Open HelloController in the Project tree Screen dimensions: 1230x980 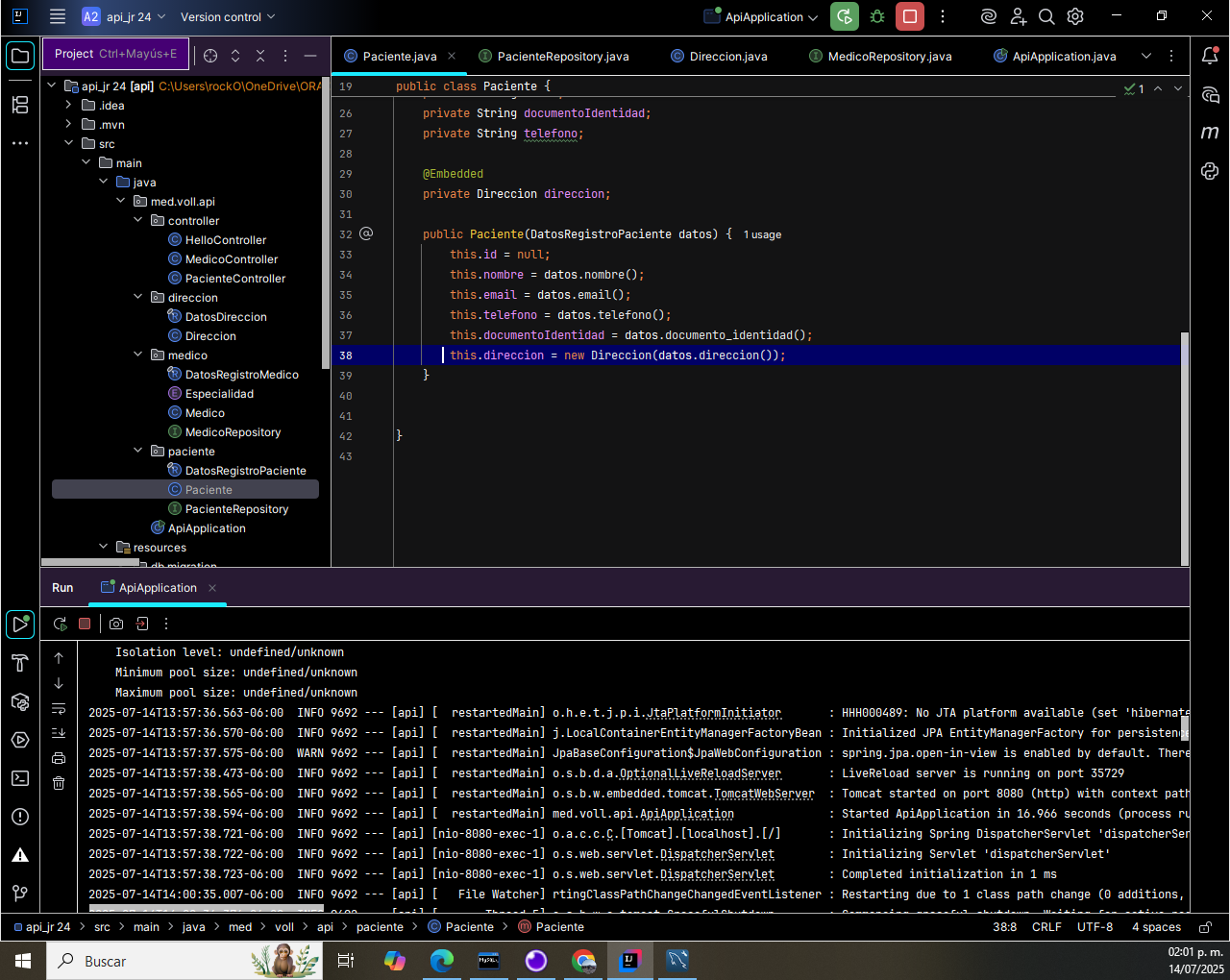[x=226, y=240]
